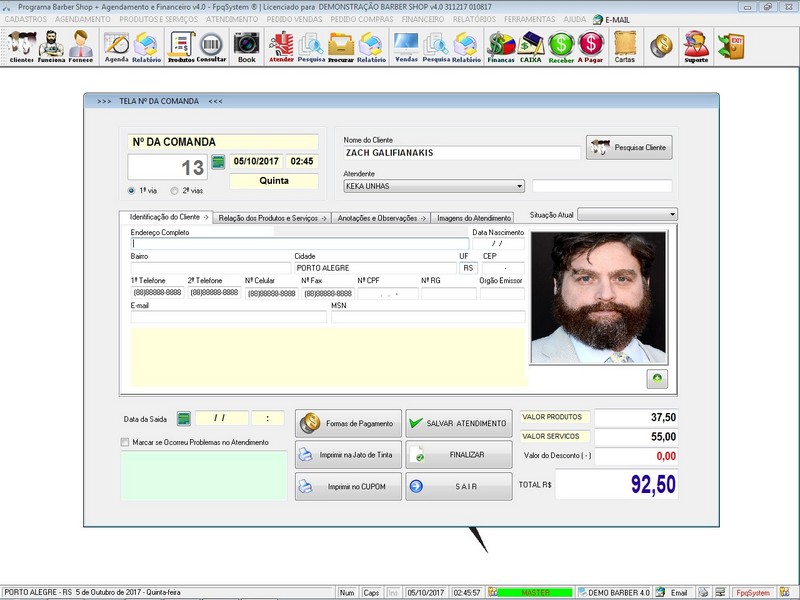Click the red Atender icon
Screen dimensions: 800x600
pyautogui.click(x=281, y=46)
